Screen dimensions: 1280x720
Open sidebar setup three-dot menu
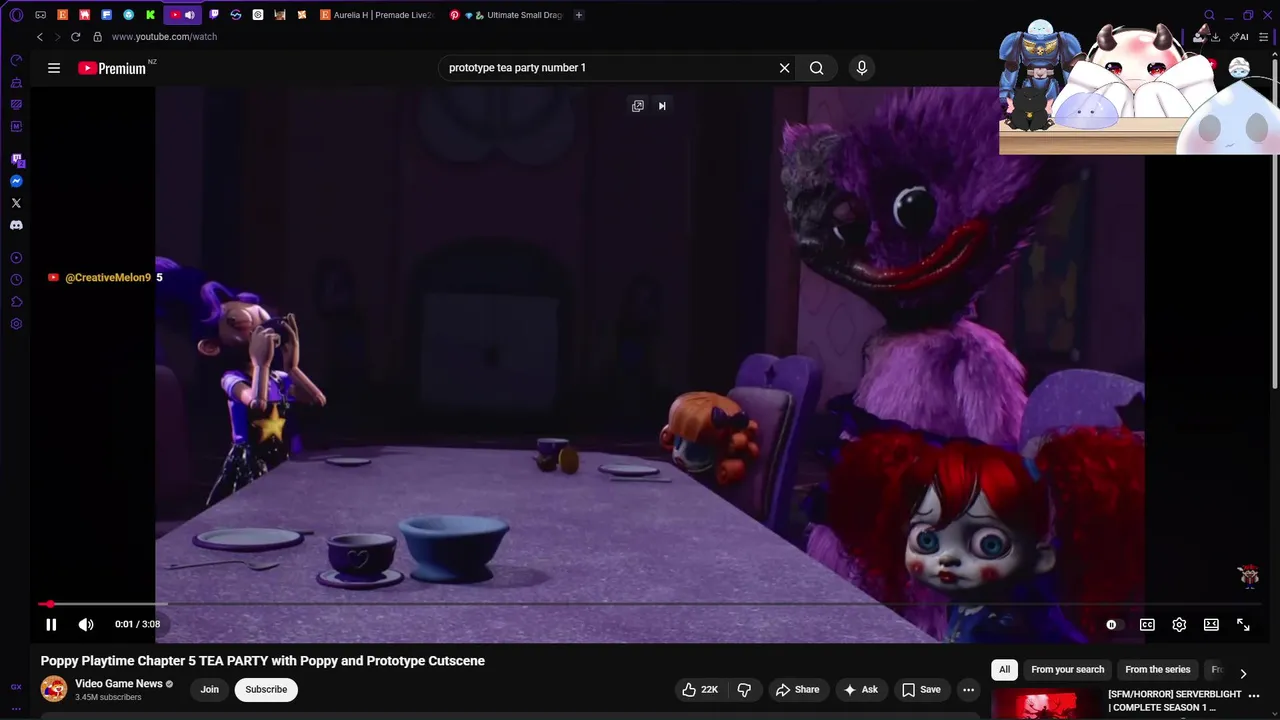(x=16, y=708)
